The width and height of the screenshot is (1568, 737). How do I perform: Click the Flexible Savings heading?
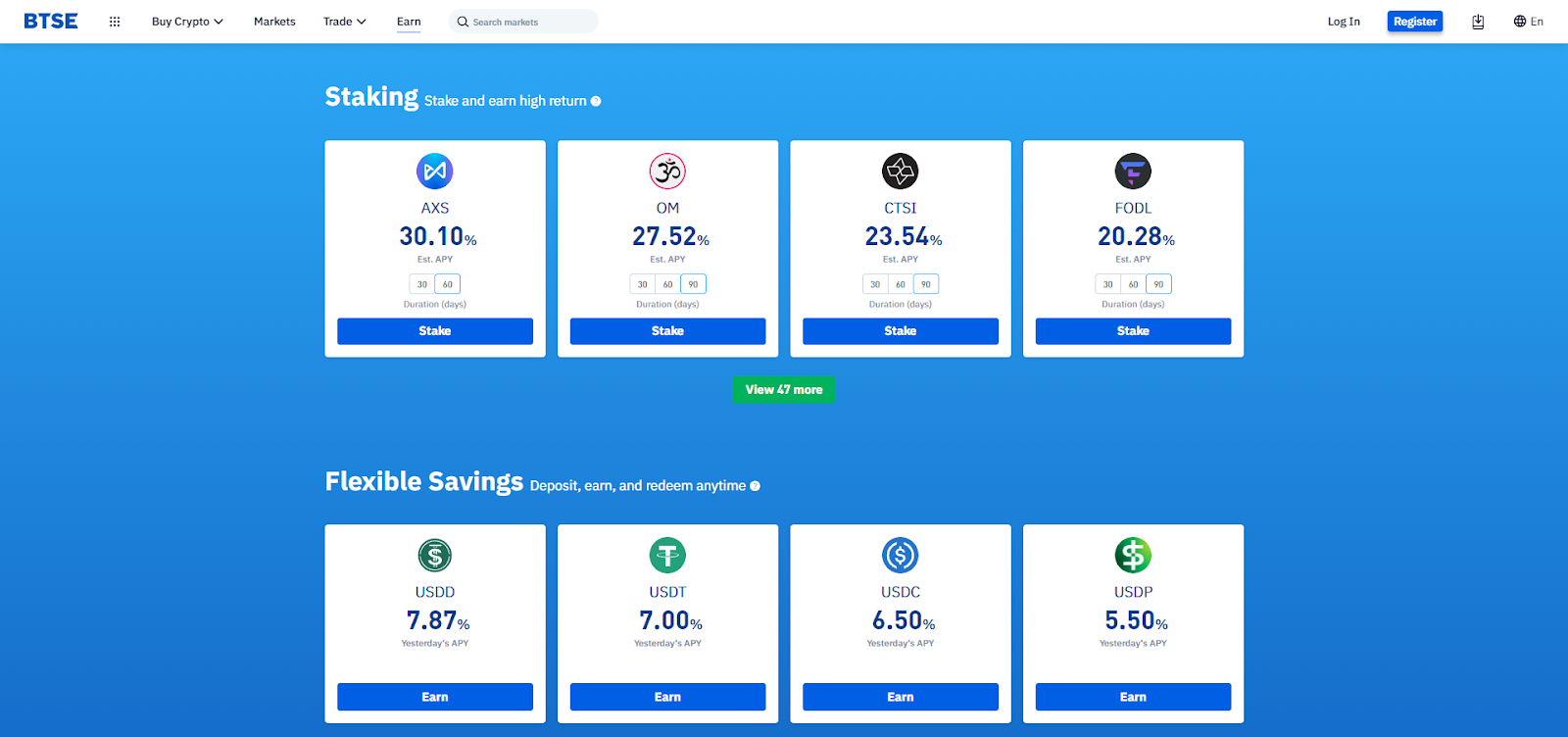(424, 481)
